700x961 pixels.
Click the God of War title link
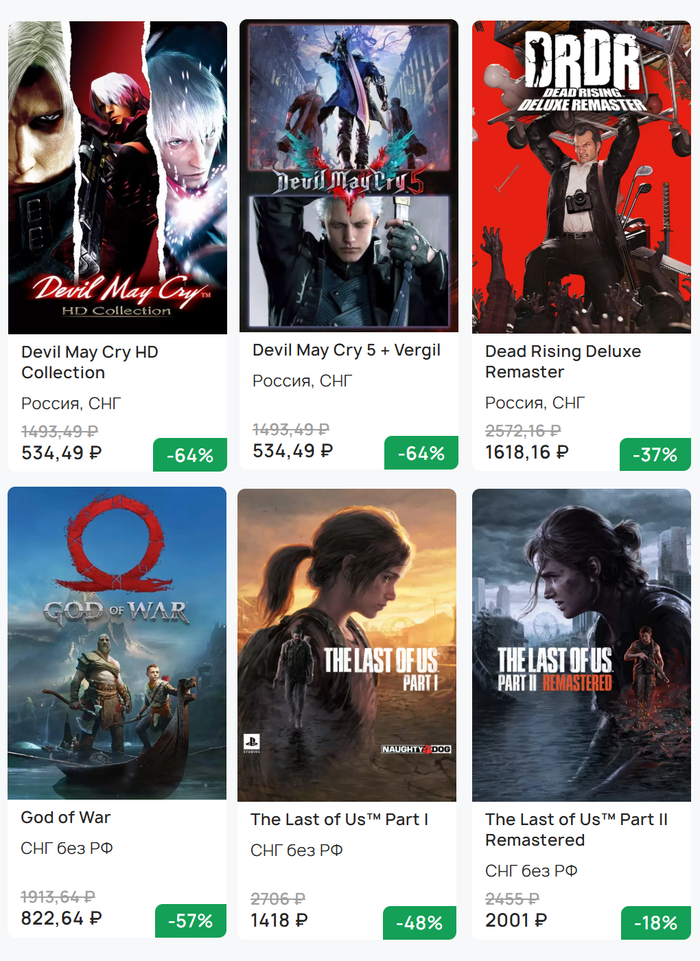coord(66,817)
